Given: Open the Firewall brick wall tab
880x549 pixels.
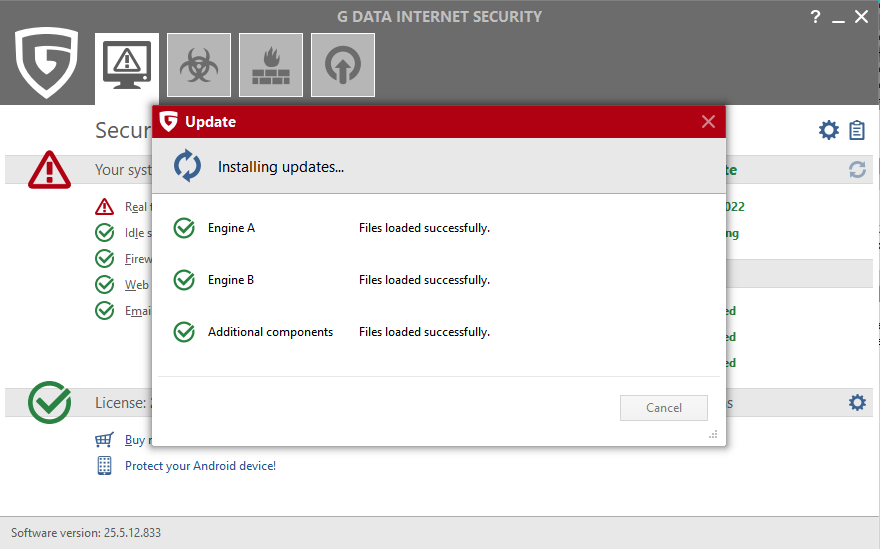Looking at the screenshot, I should point(271,65).
